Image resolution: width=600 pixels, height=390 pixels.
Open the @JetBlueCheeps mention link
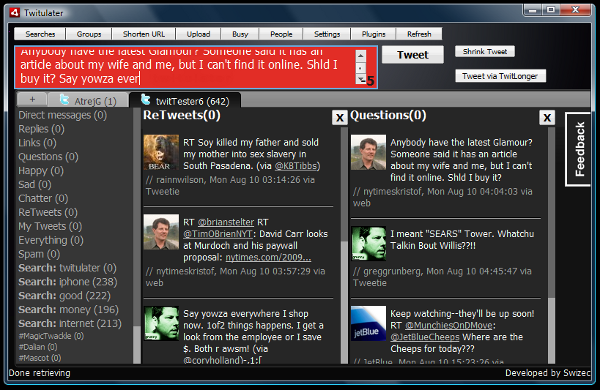425,337
